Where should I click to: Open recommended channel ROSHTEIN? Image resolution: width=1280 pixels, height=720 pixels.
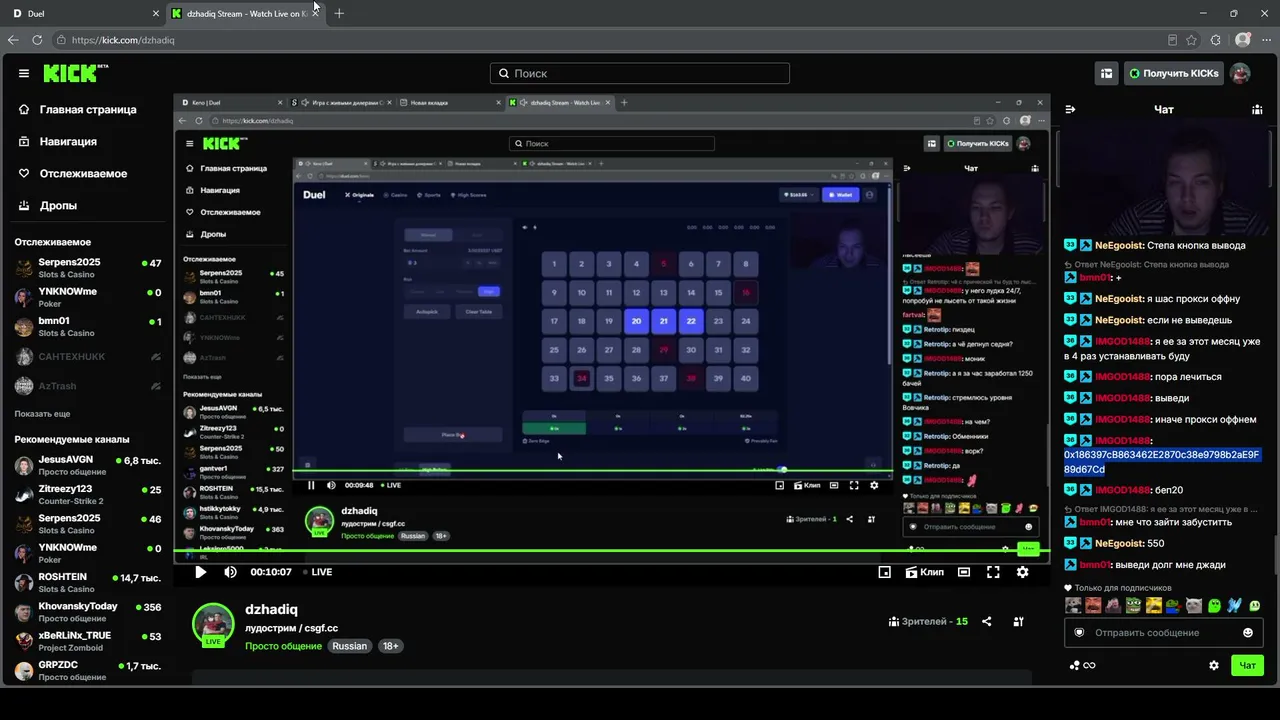[87, 583]
